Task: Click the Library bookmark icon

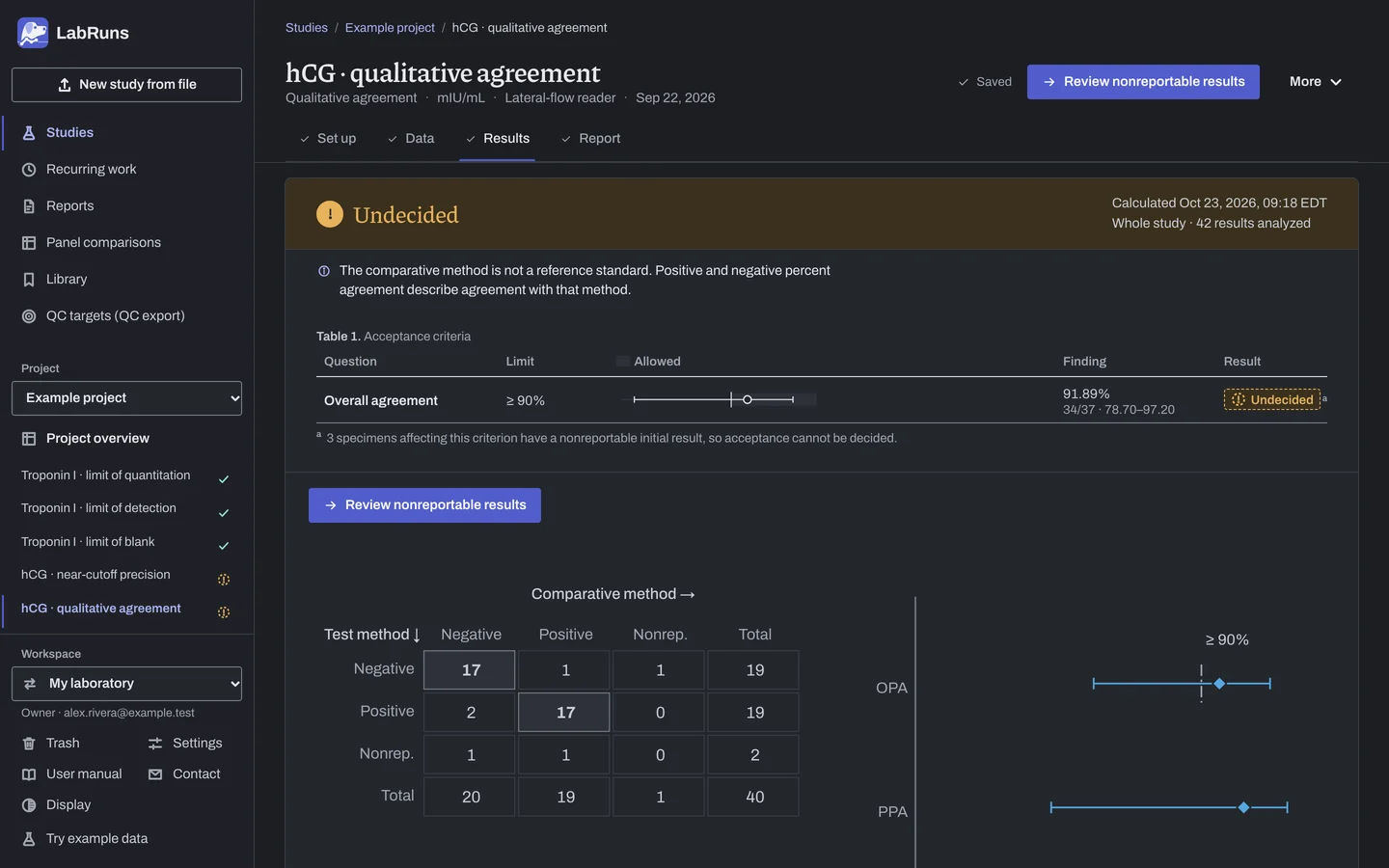Action: (x=29, y=280)
